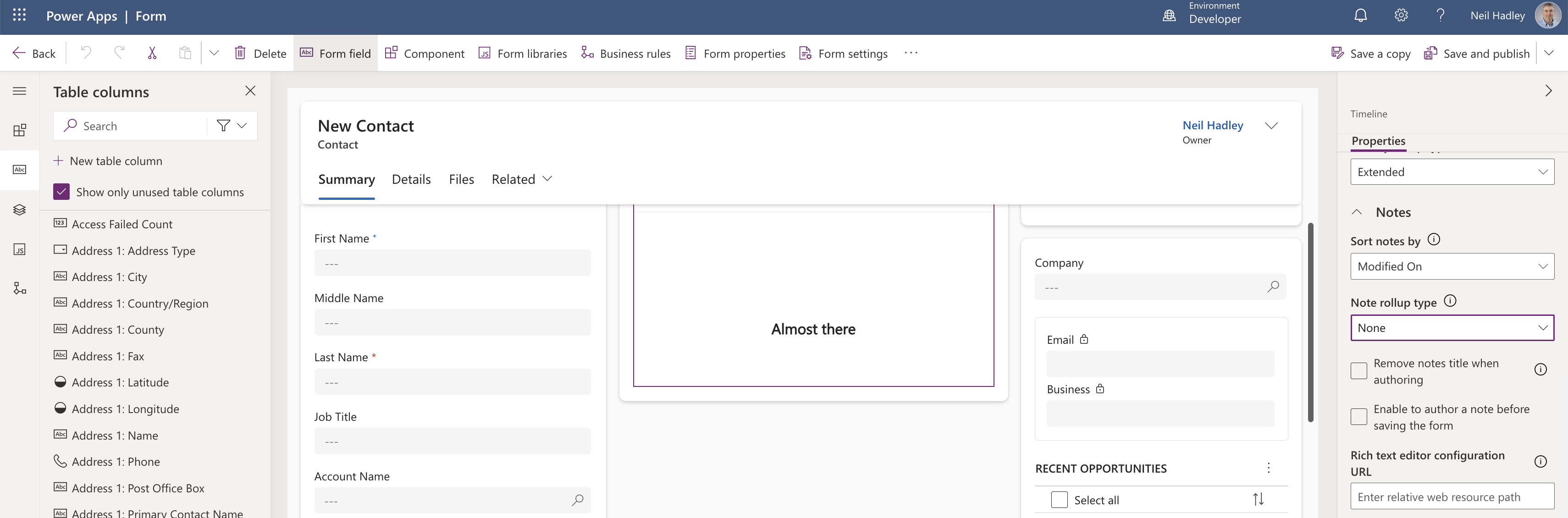Click New table column
Viewport: 1568px width, 518px height.
108,161
